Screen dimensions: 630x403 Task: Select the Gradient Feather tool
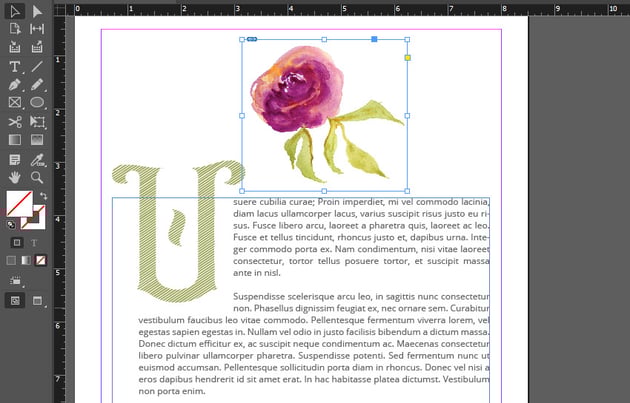[x=37, y=140]
